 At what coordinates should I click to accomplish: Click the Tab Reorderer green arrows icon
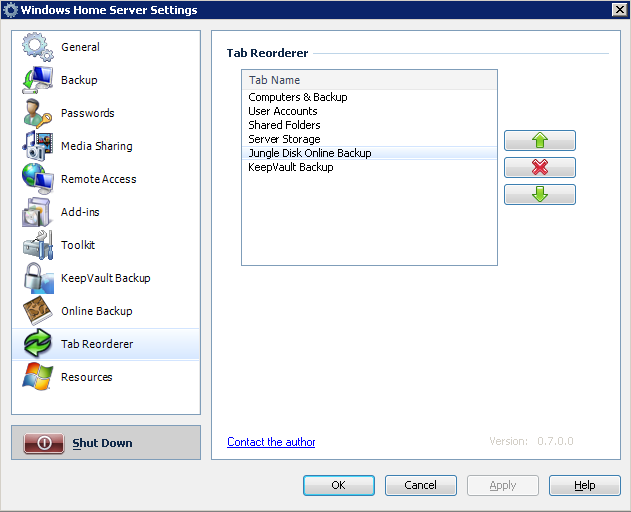click(x=37, y=344)
